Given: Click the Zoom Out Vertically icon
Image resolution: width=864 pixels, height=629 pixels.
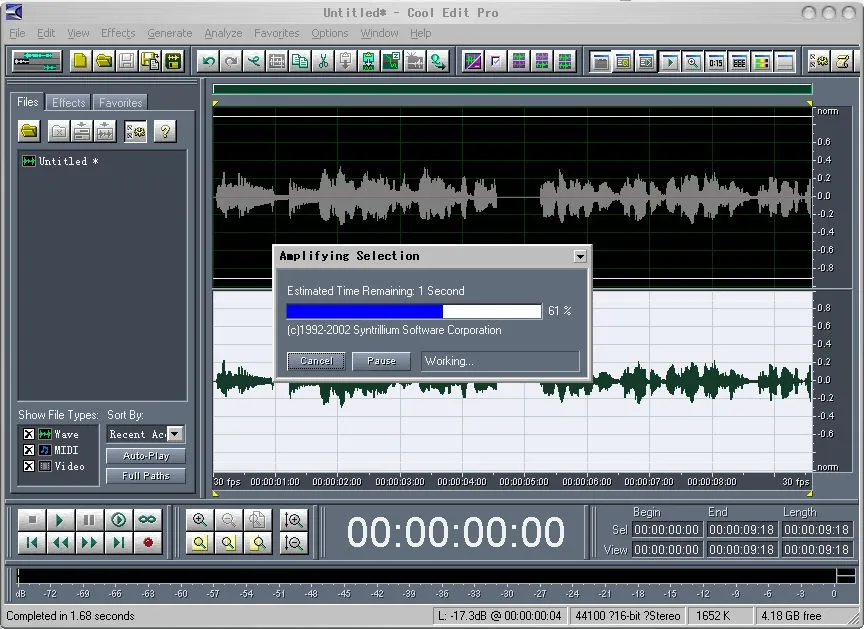Looking at the screenshot, I should coord(293,543).
